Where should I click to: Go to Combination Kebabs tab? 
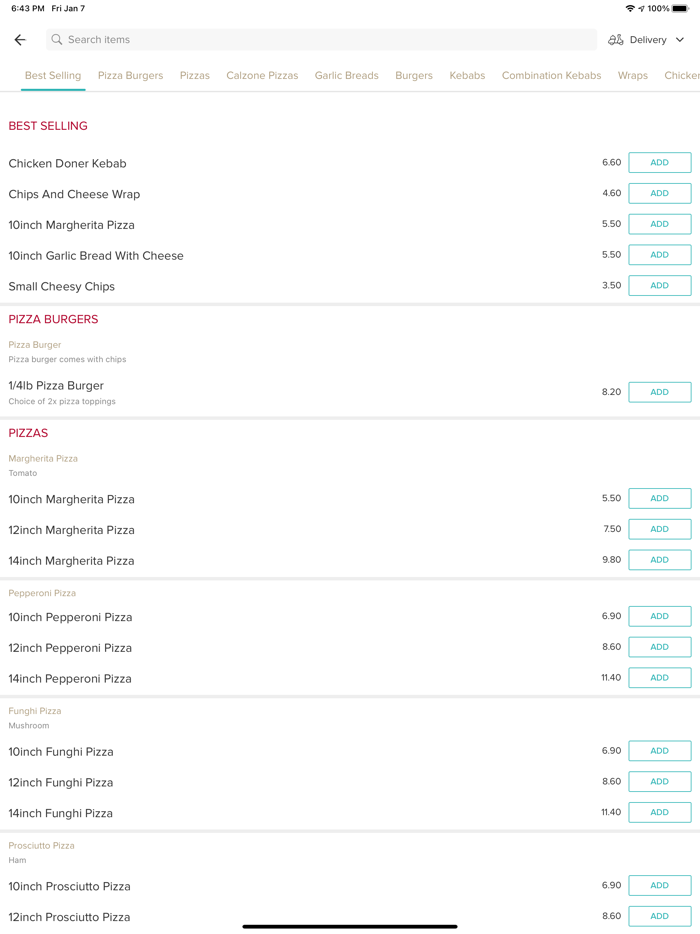coord(551,75)
